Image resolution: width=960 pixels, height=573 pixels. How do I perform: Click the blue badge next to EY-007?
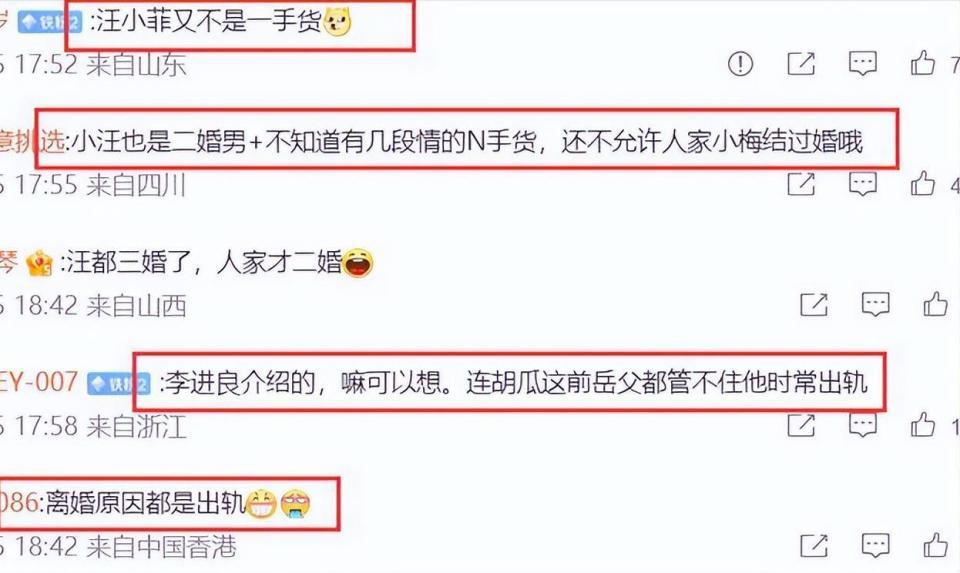click(118, 384)
